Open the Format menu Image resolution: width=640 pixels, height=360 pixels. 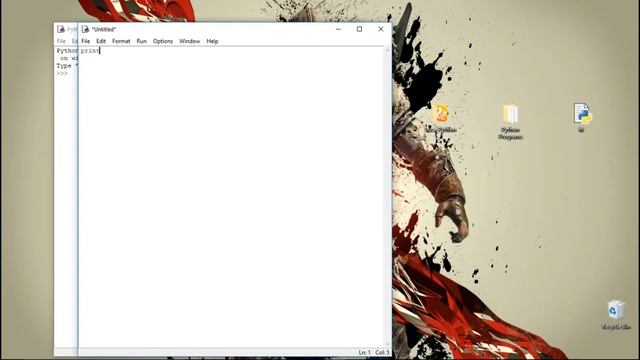click(x=121, y=41)
